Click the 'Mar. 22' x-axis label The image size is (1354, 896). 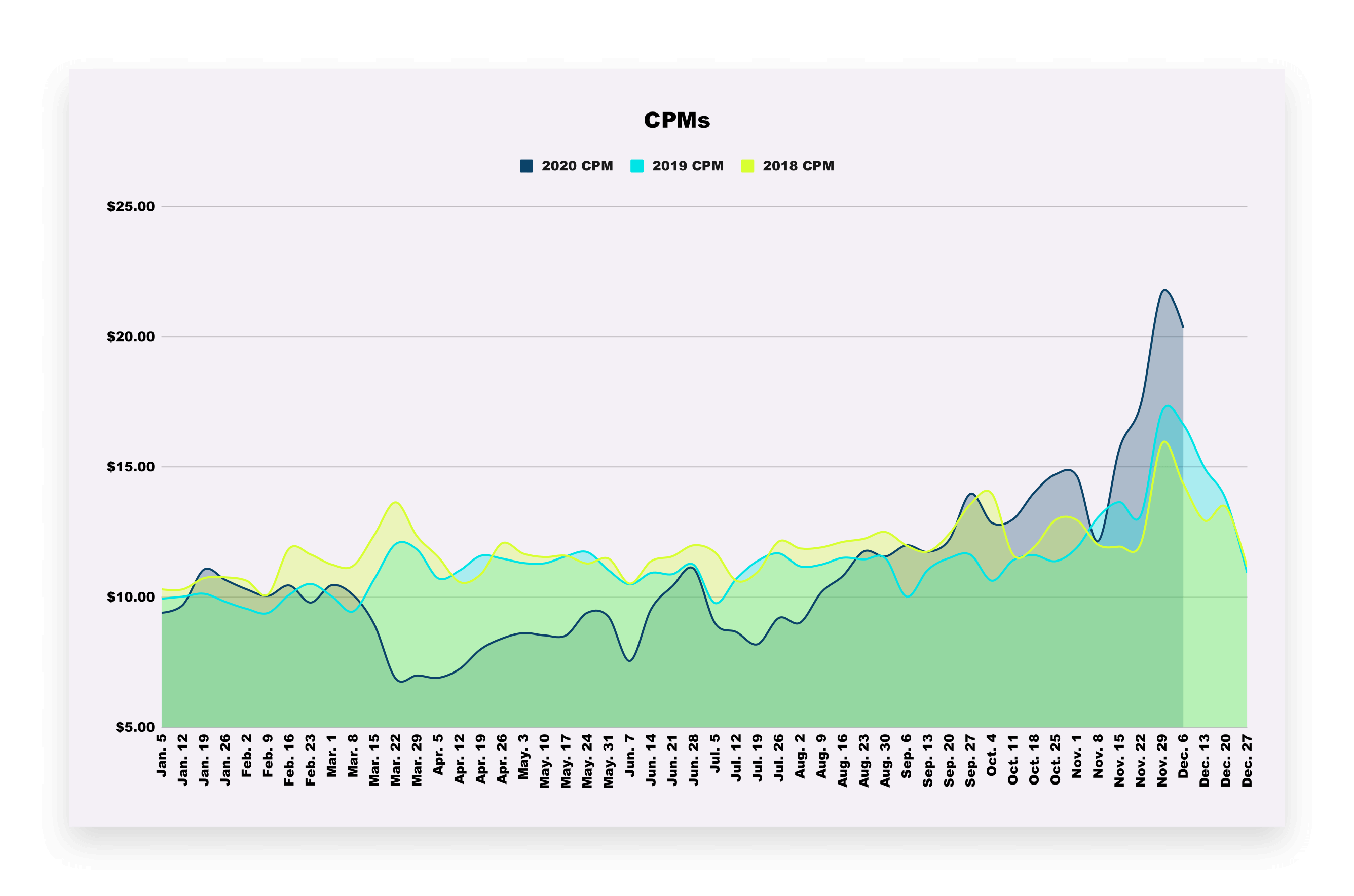[x=395, y=760]
